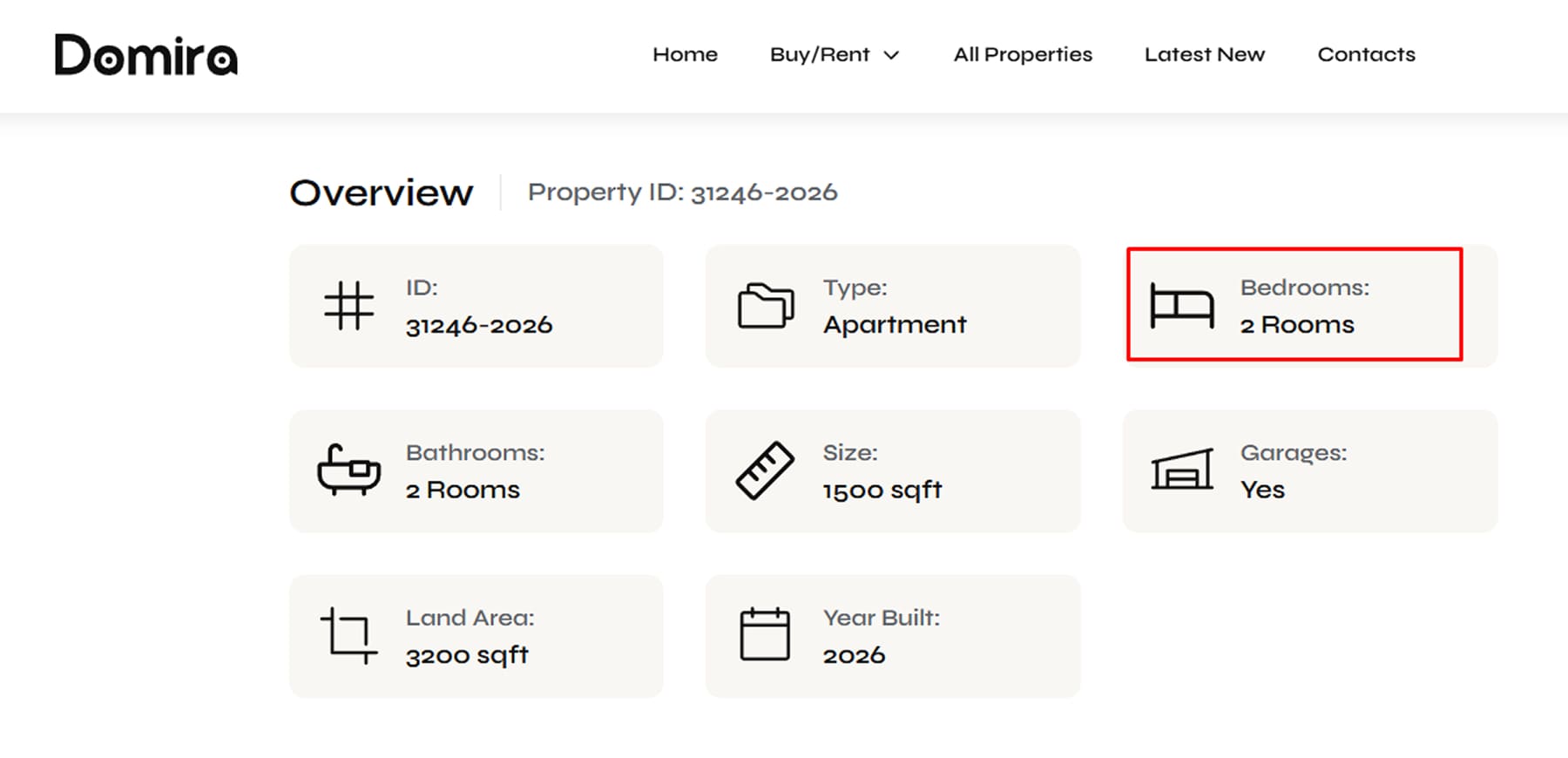Open the Buy/Rent menu
The width and height of the screenshot is (1568, 758).
(x=835, y=55)
